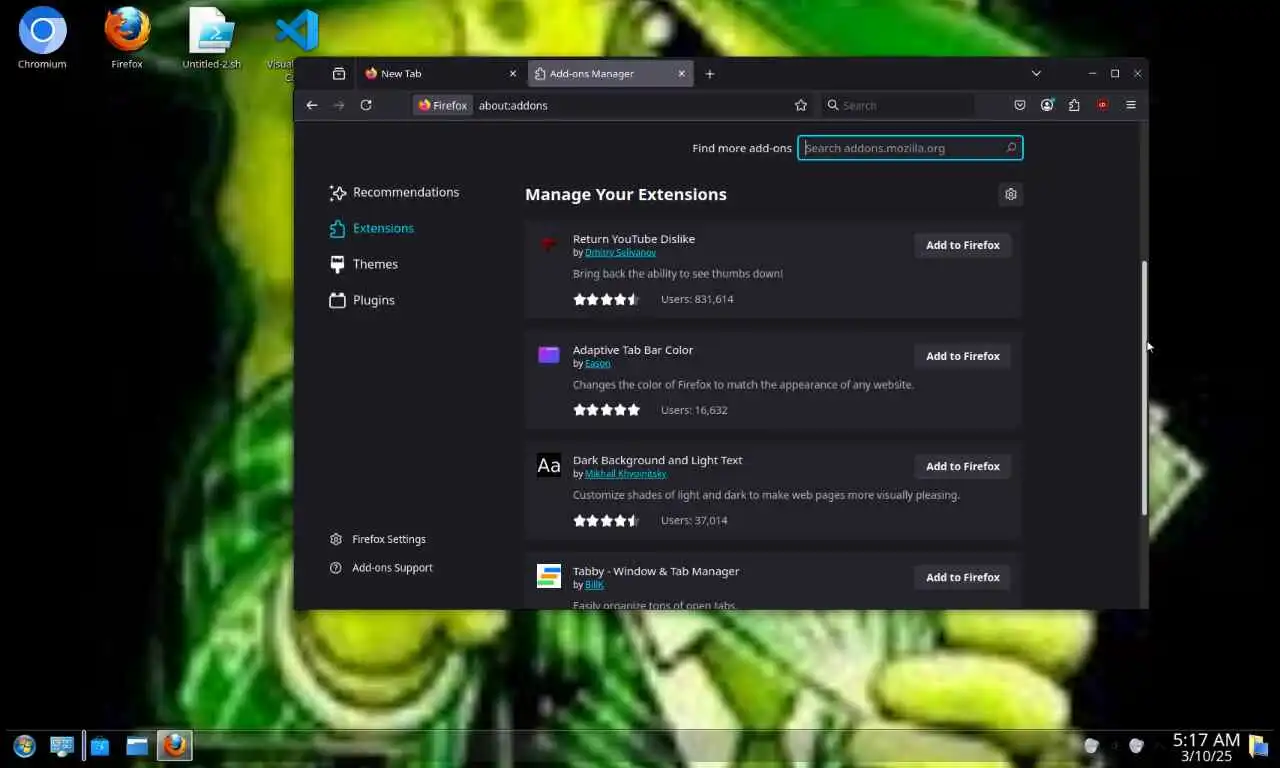
Task: Open Firefox desktop shortcut
Action: tap(127, 39)
